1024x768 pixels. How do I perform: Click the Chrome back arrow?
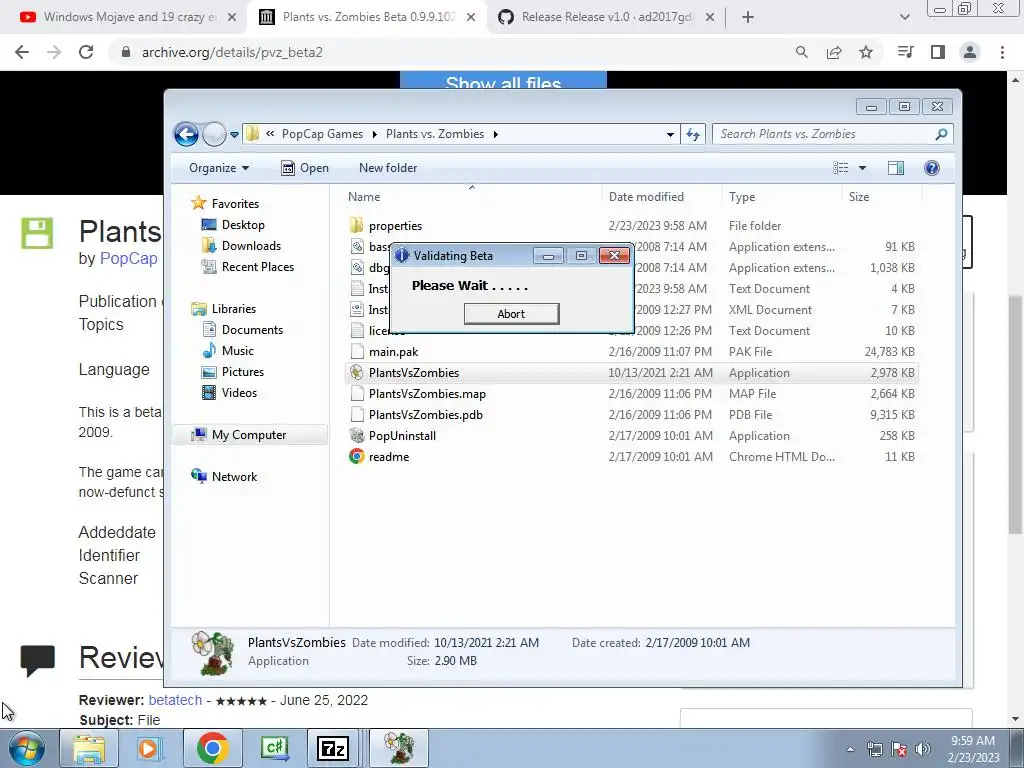pyautogui.click(x=22, y=52)
